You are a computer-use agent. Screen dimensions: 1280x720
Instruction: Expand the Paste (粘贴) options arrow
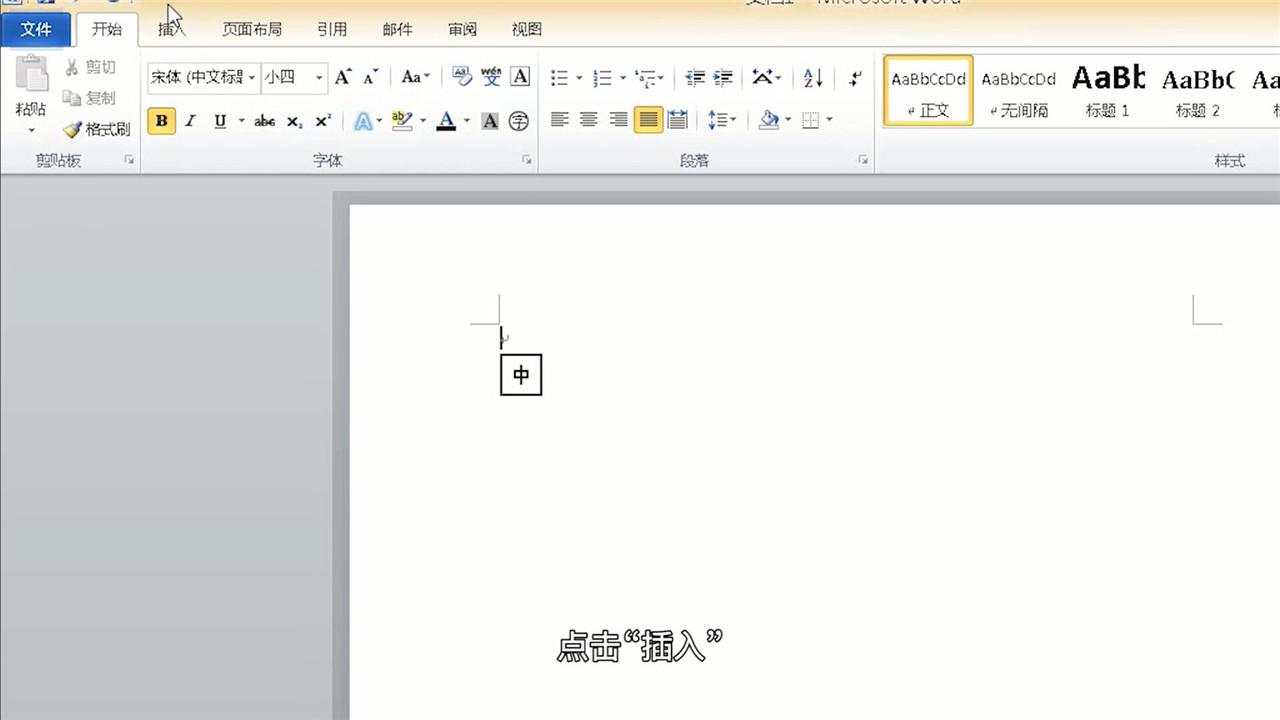click(31, 130)
